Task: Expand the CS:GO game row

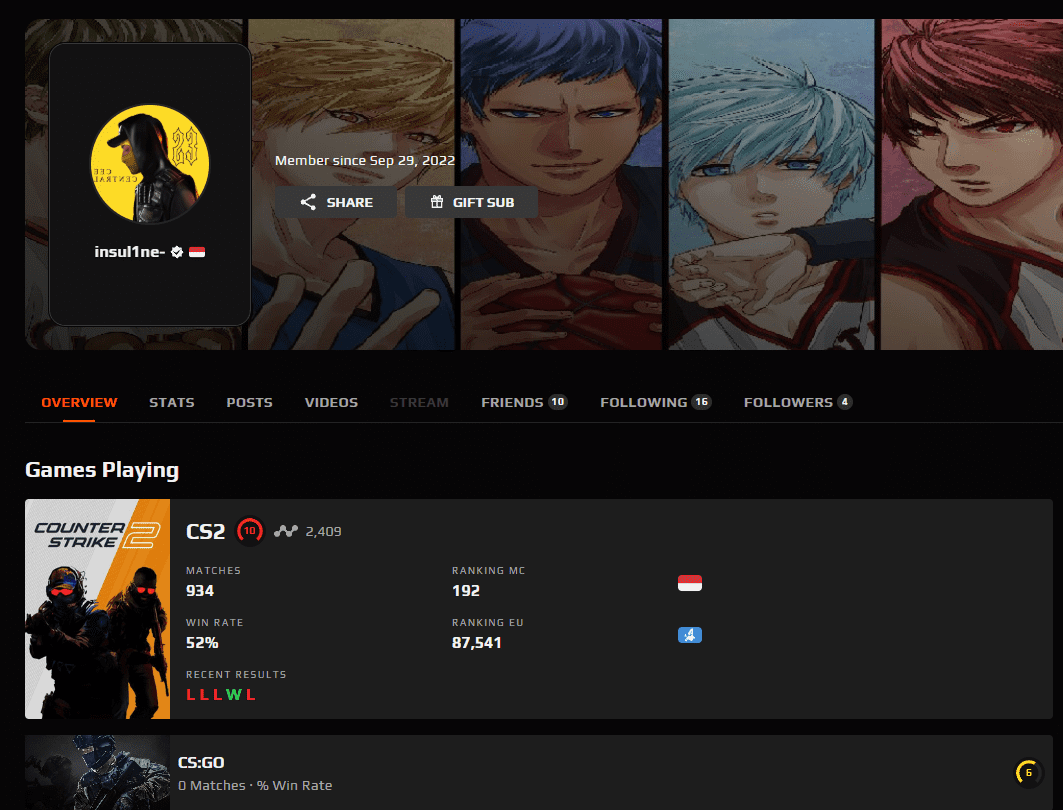Action: (538, 773)
